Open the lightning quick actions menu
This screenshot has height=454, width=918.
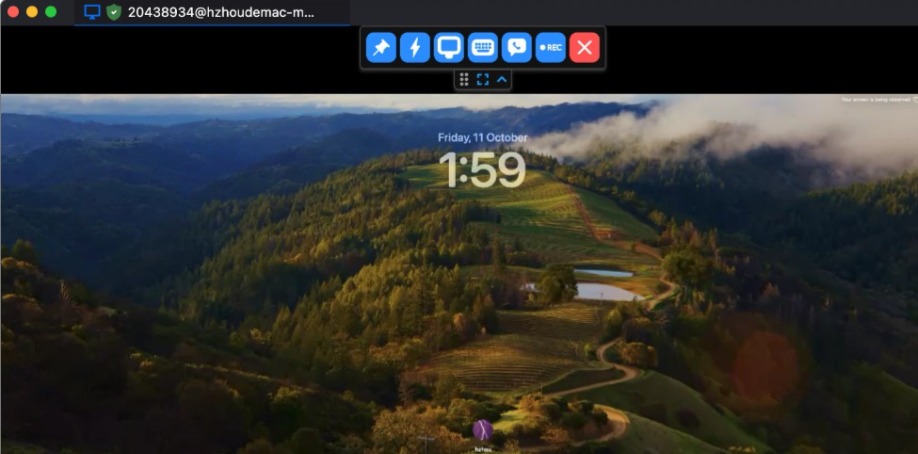415,47
